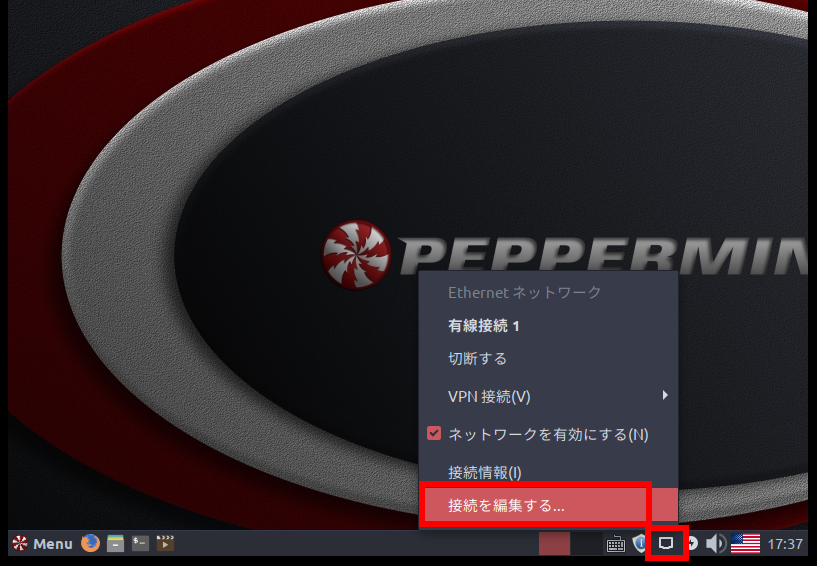Choose 接続を編集する... menu entry

[x=548, y=505]
